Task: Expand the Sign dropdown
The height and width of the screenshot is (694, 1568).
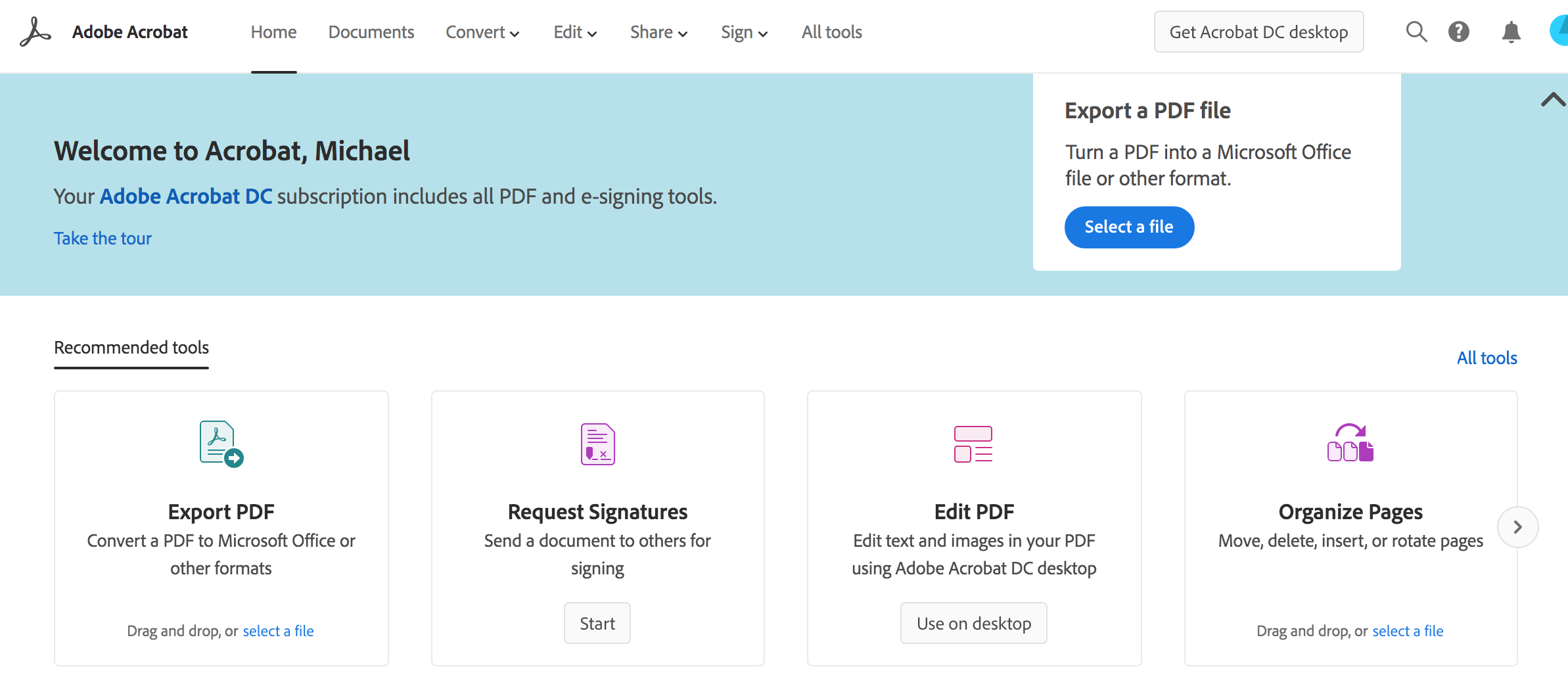Action: 743,32
